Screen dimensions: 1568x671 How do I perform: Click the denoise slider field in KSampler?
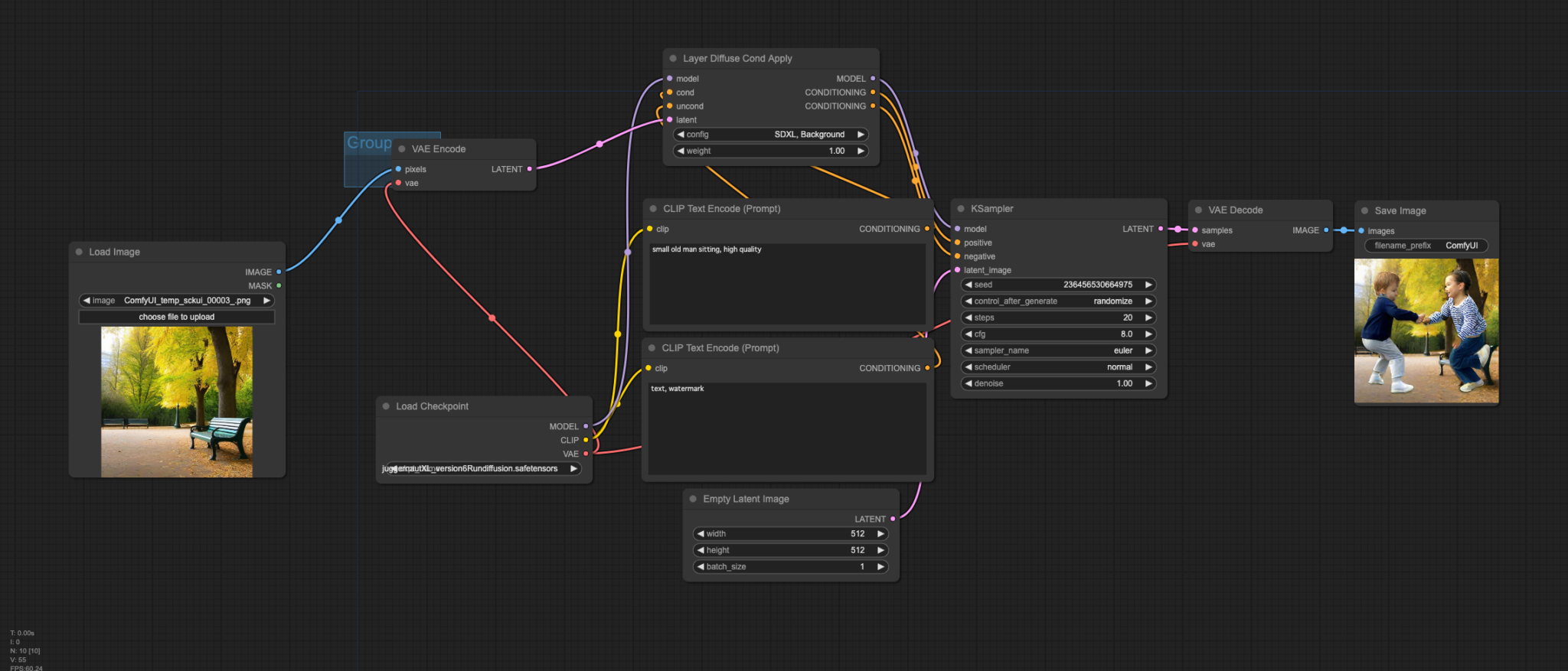[1058, 384]
